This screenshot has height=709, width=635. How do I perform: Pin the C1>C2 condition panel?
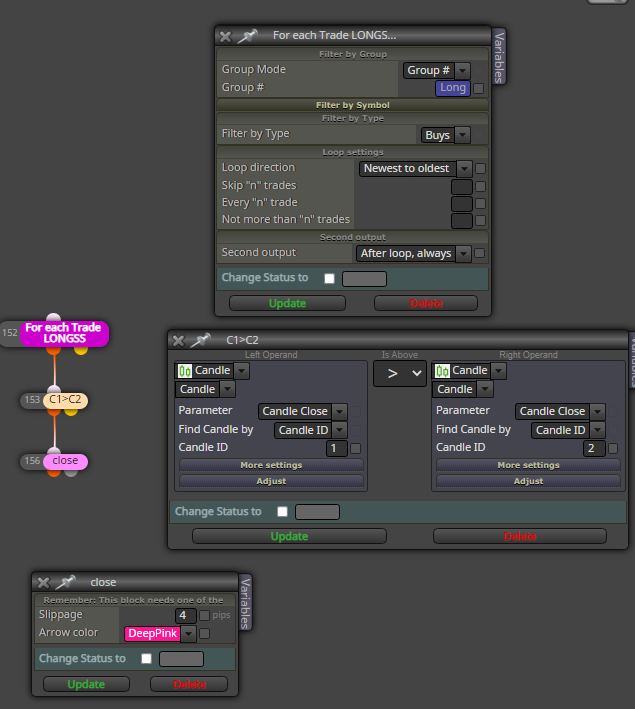click(200, 340)
